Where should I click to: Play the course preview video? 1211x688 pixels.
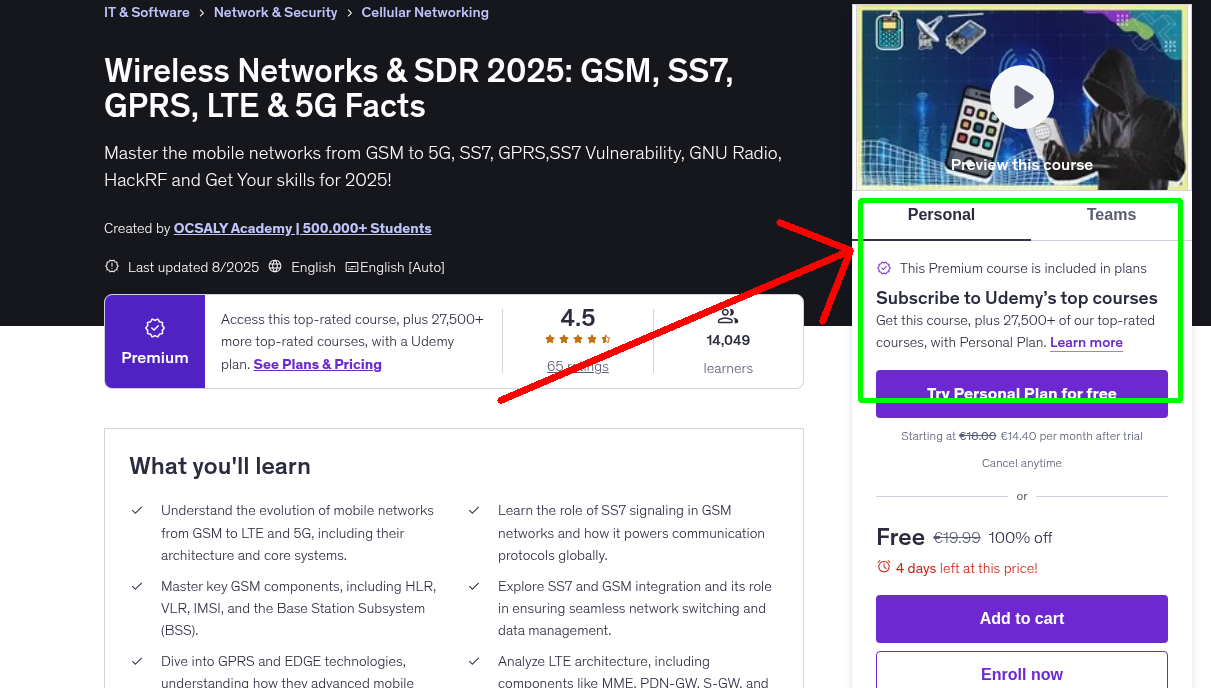point(1022,97)
